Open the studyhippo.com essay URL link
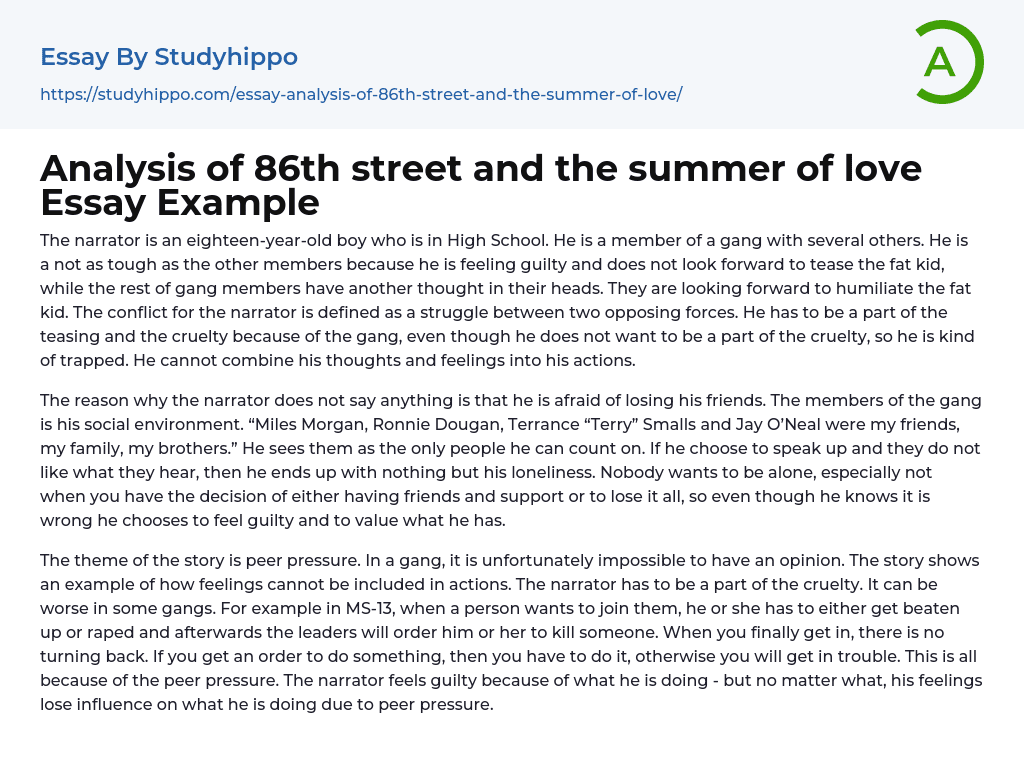The width and height of the screenshot is (1024, 773). pos(361,94)
